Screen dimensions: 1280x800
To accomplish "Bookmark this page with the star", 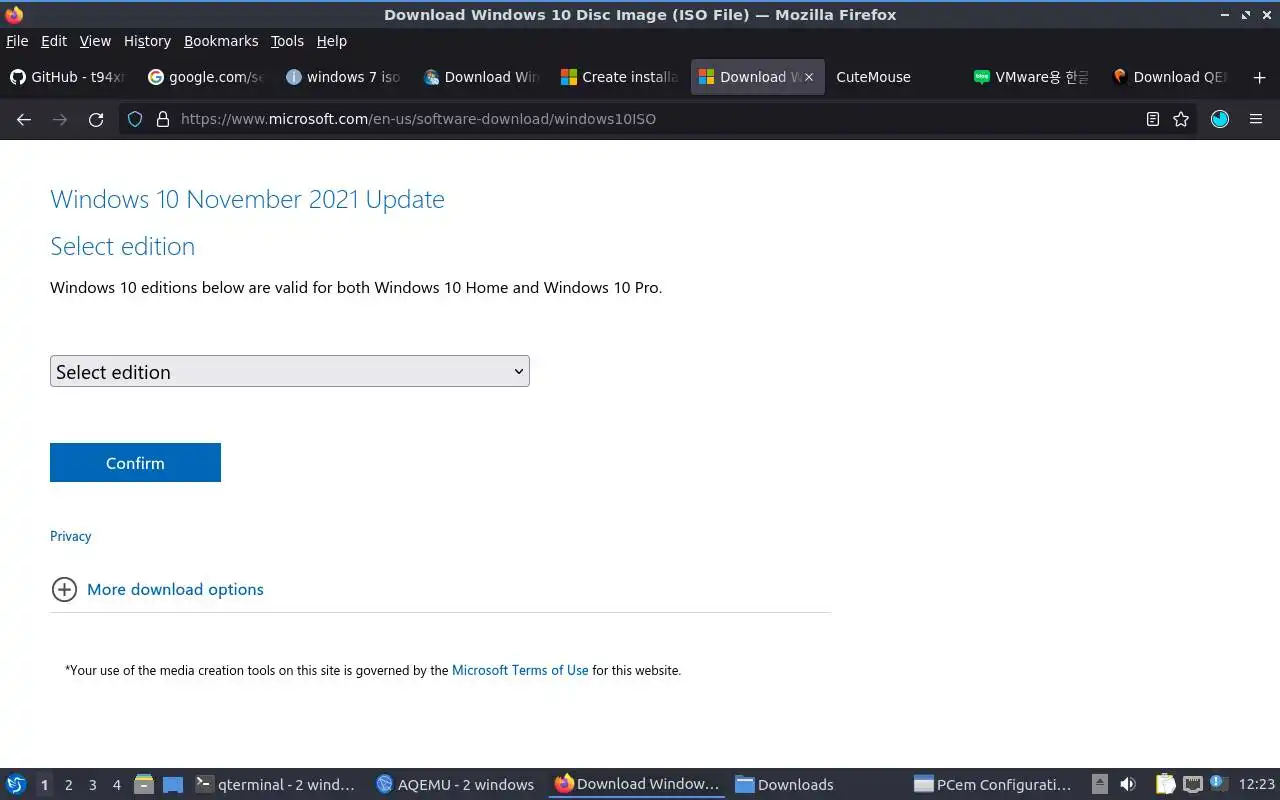I will 1181,119.
